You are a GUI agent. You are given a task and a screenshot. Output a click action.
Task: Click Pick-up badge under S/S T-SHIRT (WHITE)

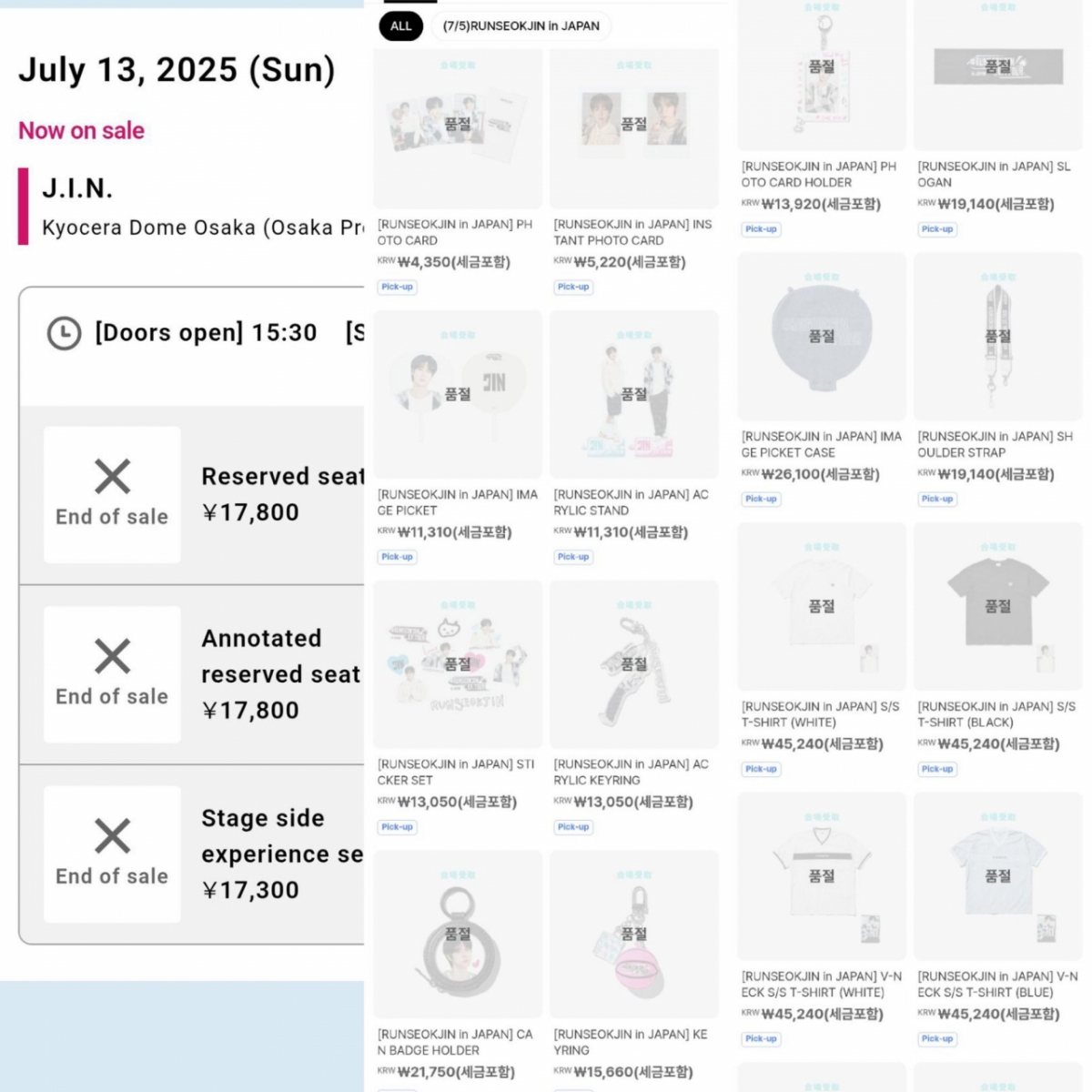(761, 769)
